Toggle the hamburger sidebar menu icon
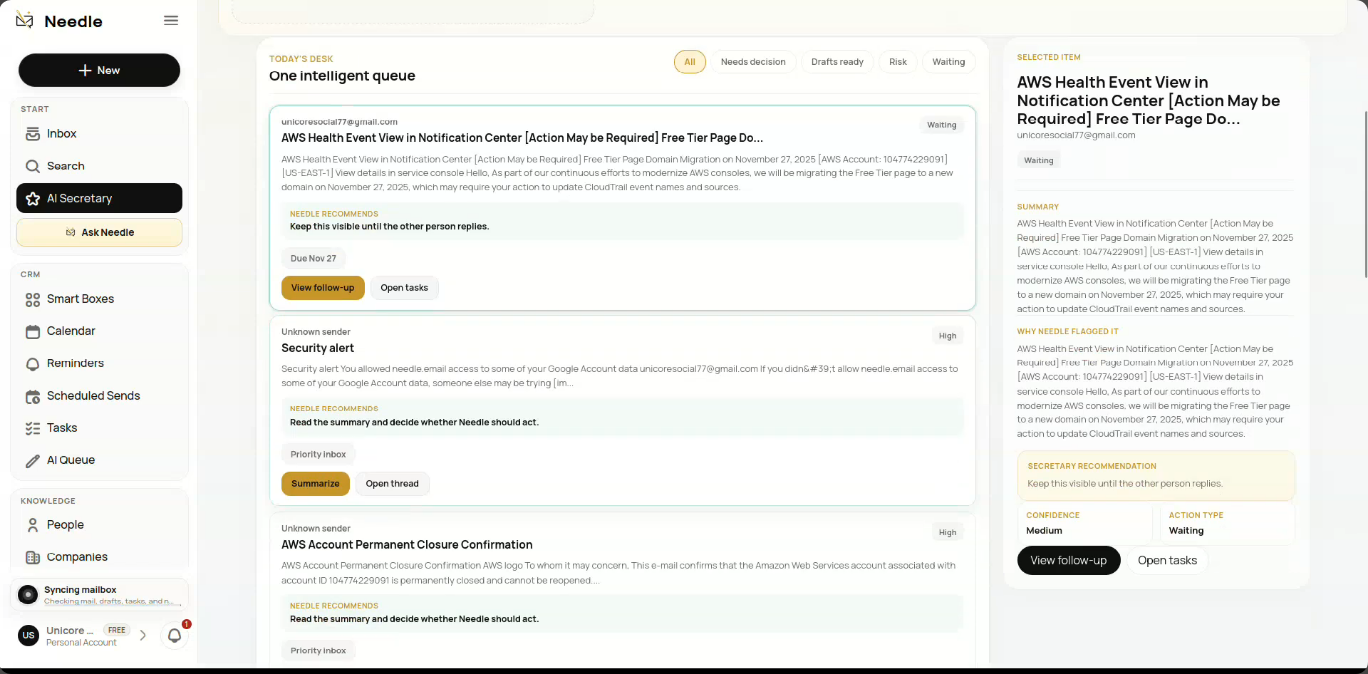Image resolution: width=1368 pixels, height=674 pixels. [171, 21]
